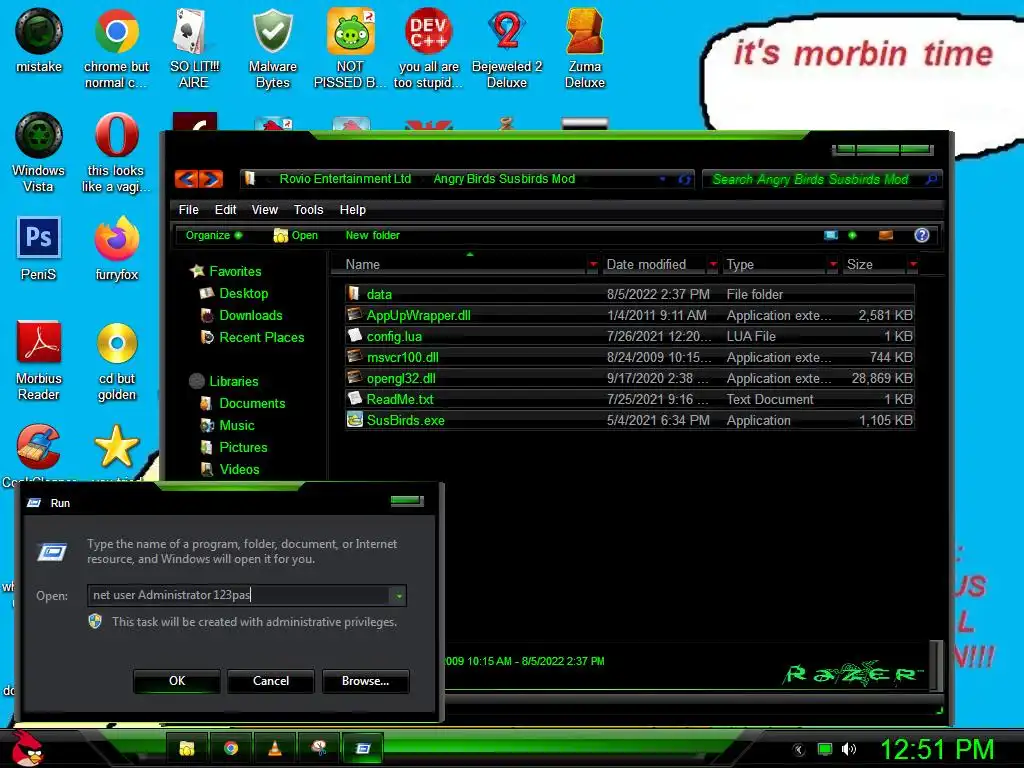Click Search Angry Birds Susbirds Mod box
Screen dimensions: 1024x768
pyautogui.click(x=822, y=179)
